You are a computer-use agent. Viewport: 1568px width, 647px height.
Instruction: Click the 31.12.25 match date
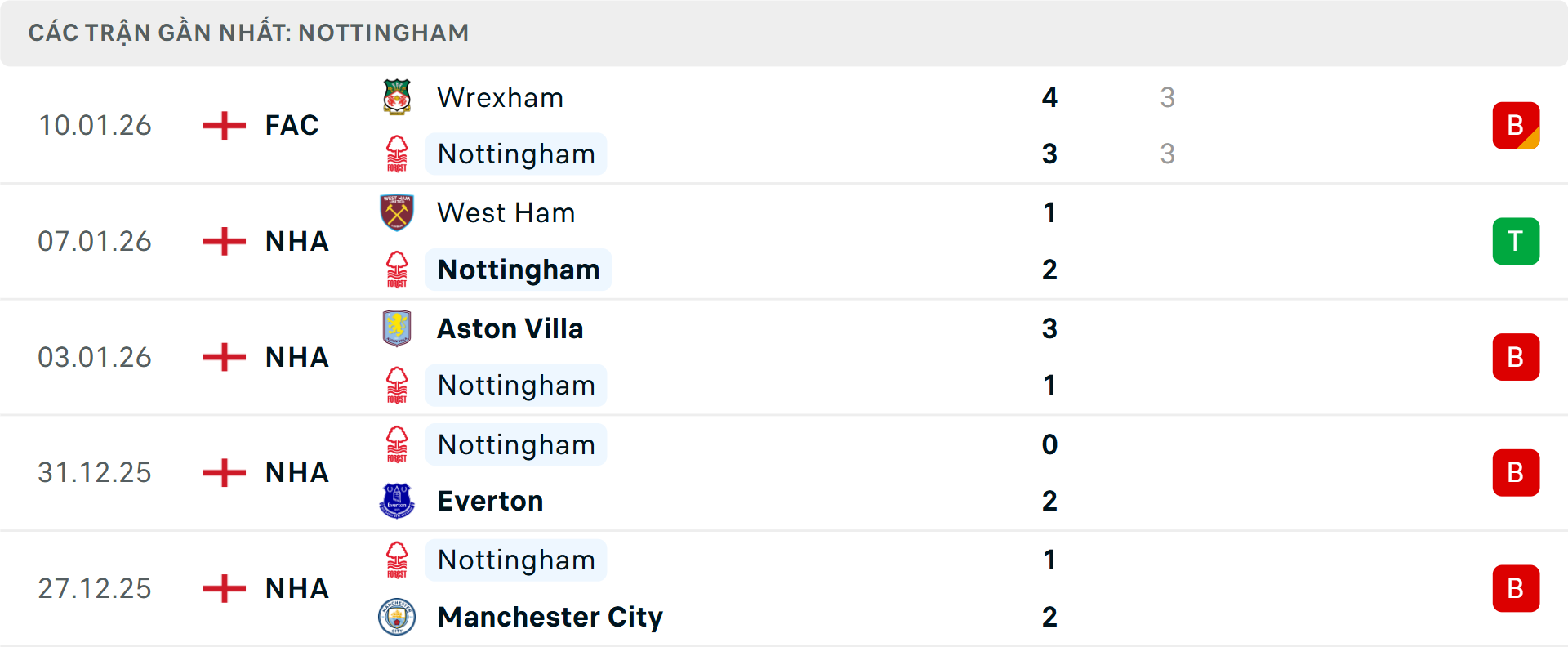pyautogui.click(x=95, y=473)
